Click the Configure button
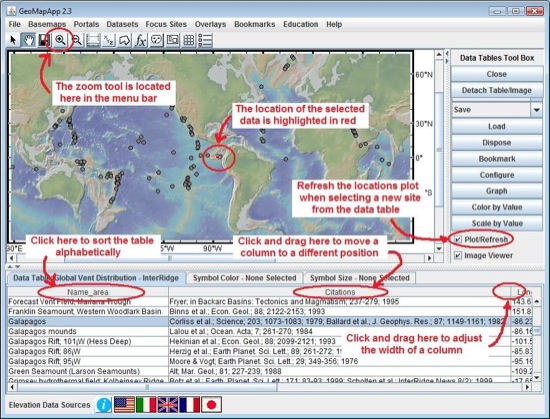This screenshot has height=419, width=550. point(497,175)
